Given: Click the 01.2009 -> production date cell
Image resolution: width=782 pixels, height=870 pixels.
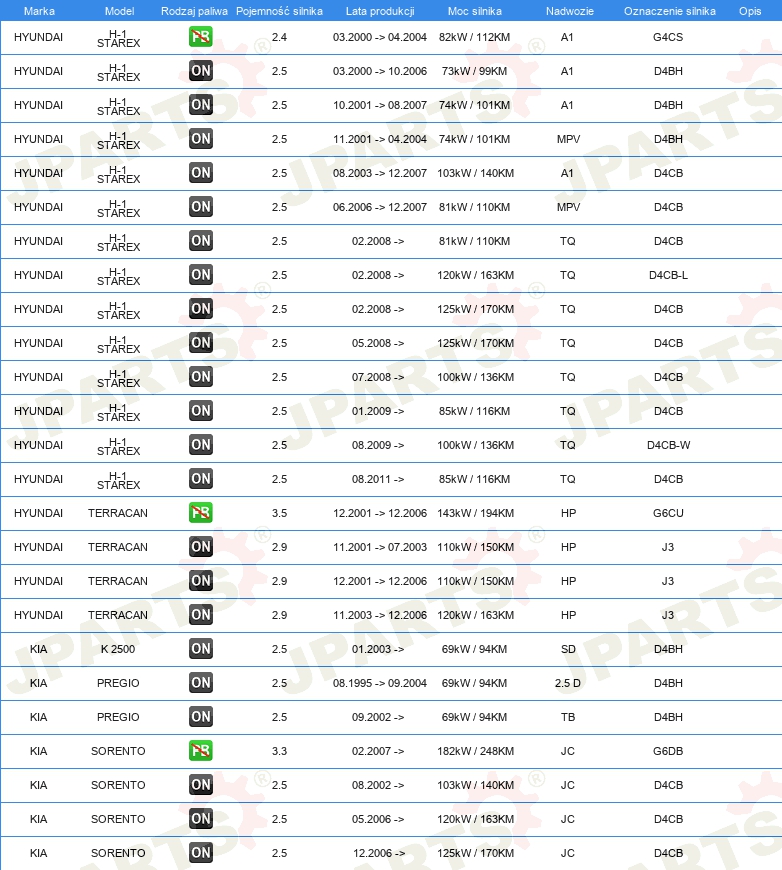Looking at the screenshot, I should pyautogui.click(x=378, y=411).
